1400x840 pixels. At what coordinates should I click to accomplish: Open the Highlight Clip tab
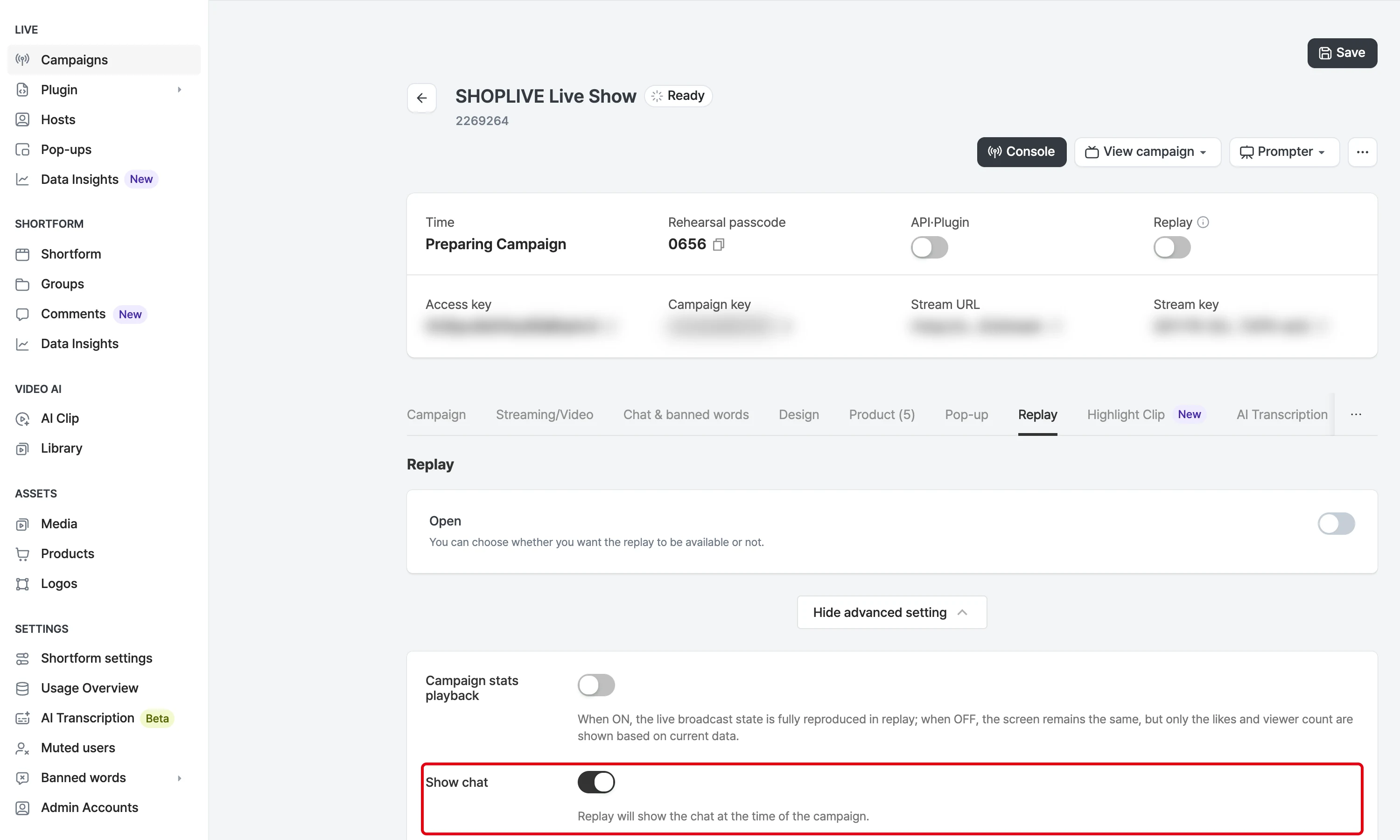[1147, 414]
